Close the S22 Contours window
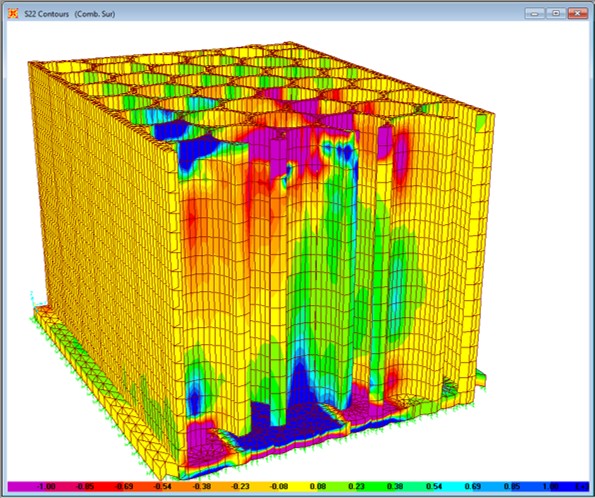 coord(578,13)
